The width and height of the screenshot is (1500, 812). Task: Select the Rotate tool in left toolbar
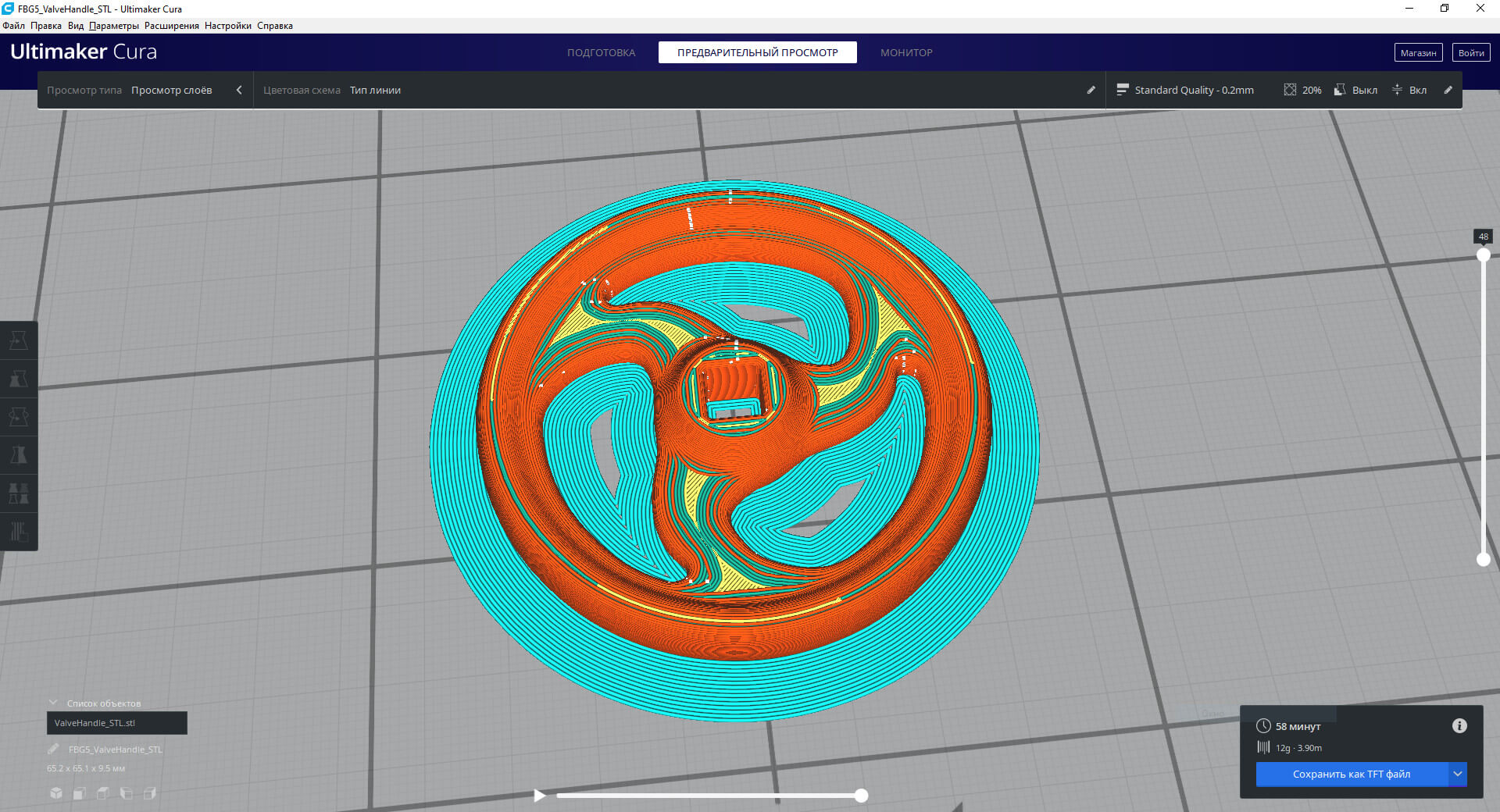[x=19, y=417]
